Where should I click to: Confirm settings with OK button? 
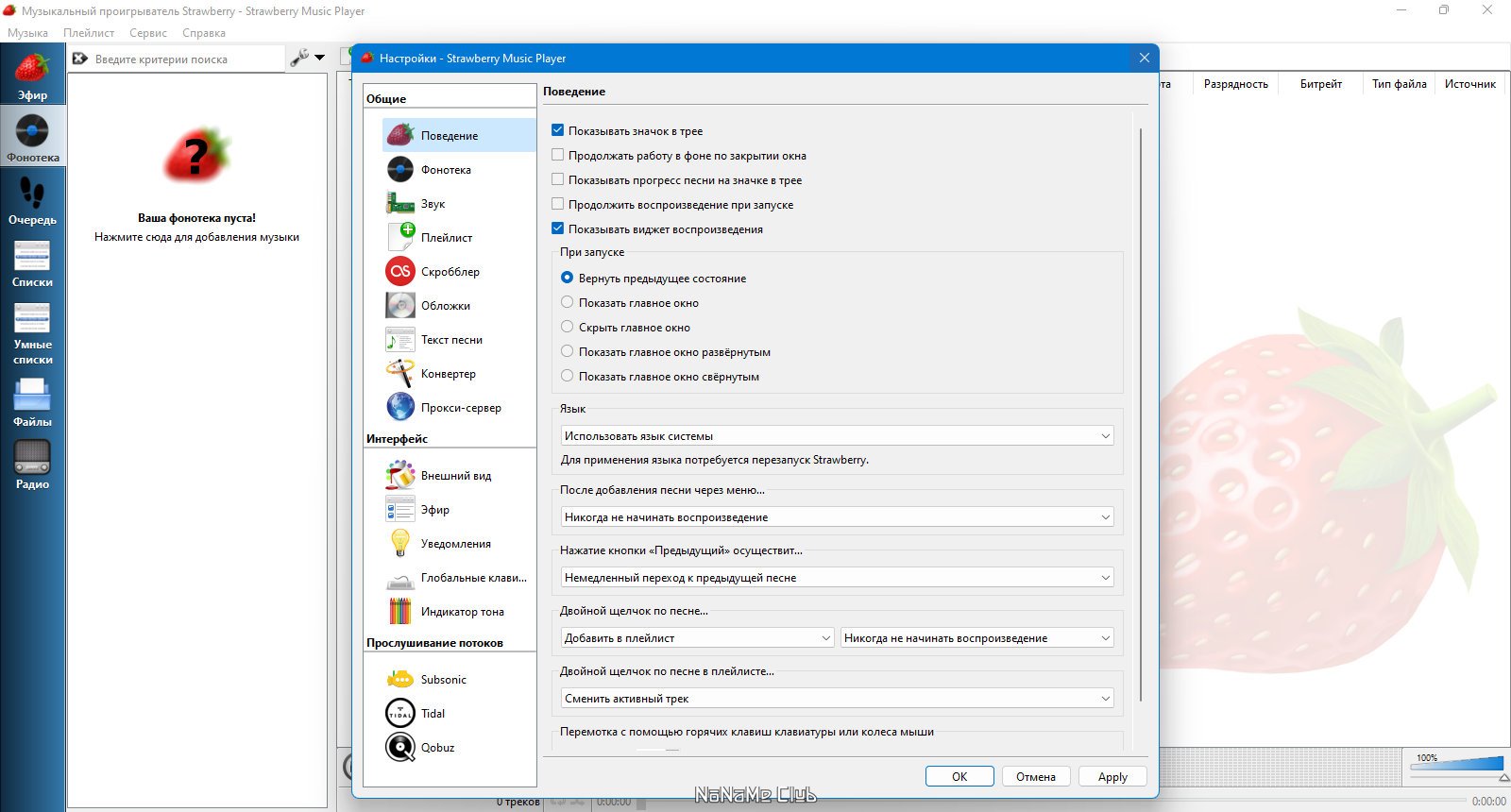tap(959, 776)
